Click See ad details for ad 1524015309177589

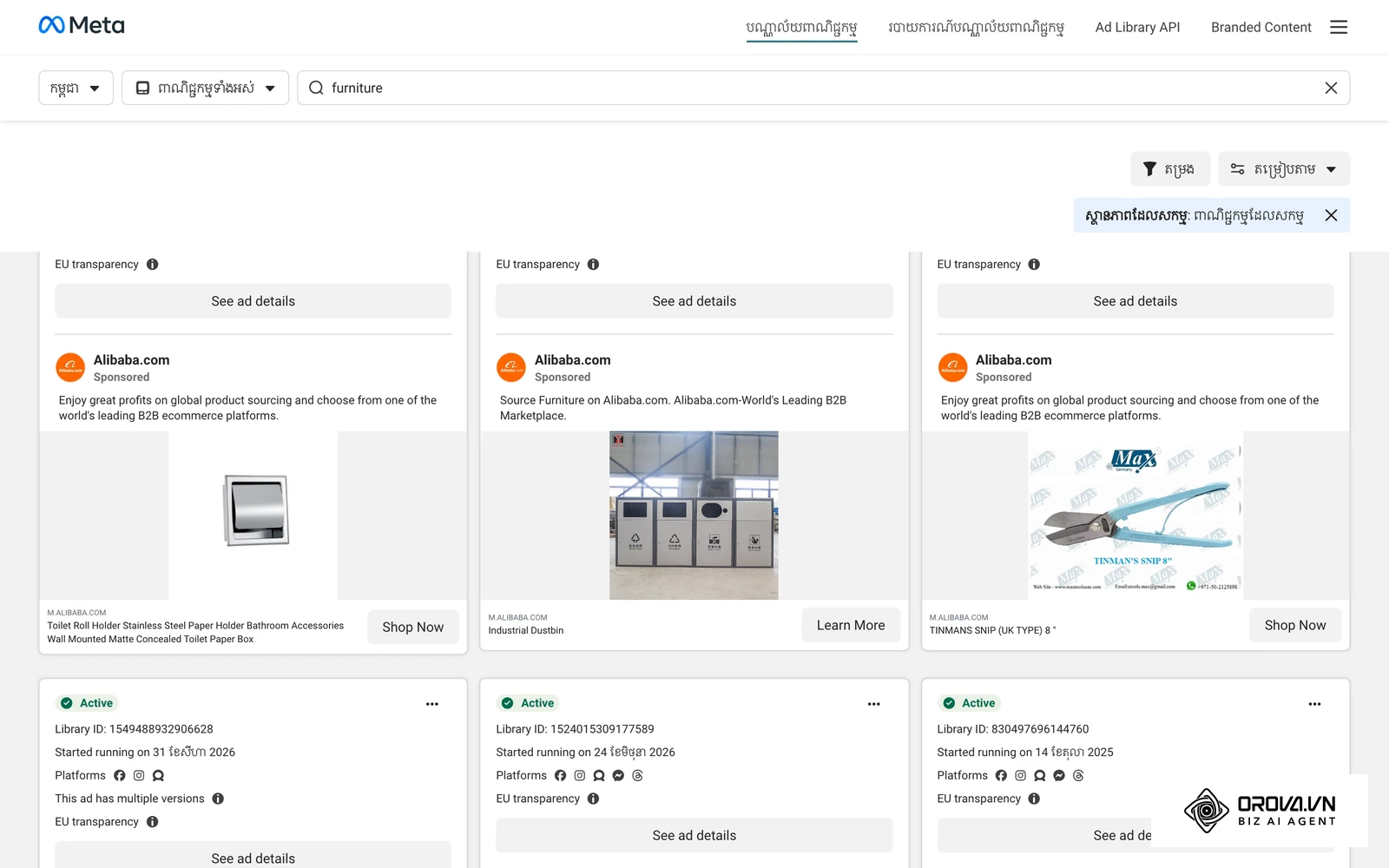click(x=694, y=835)
